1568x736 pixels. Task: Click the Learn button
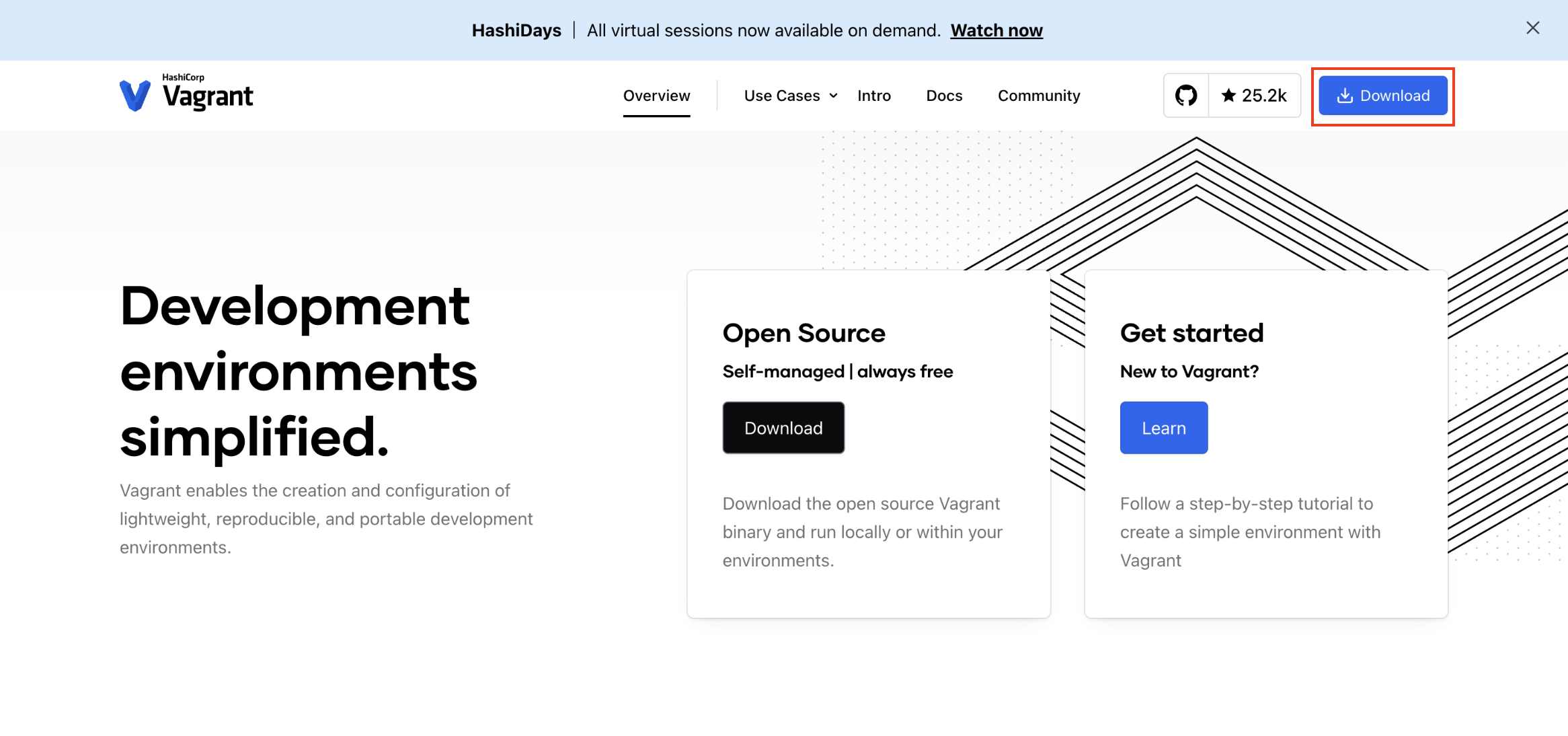point(1164,428)
